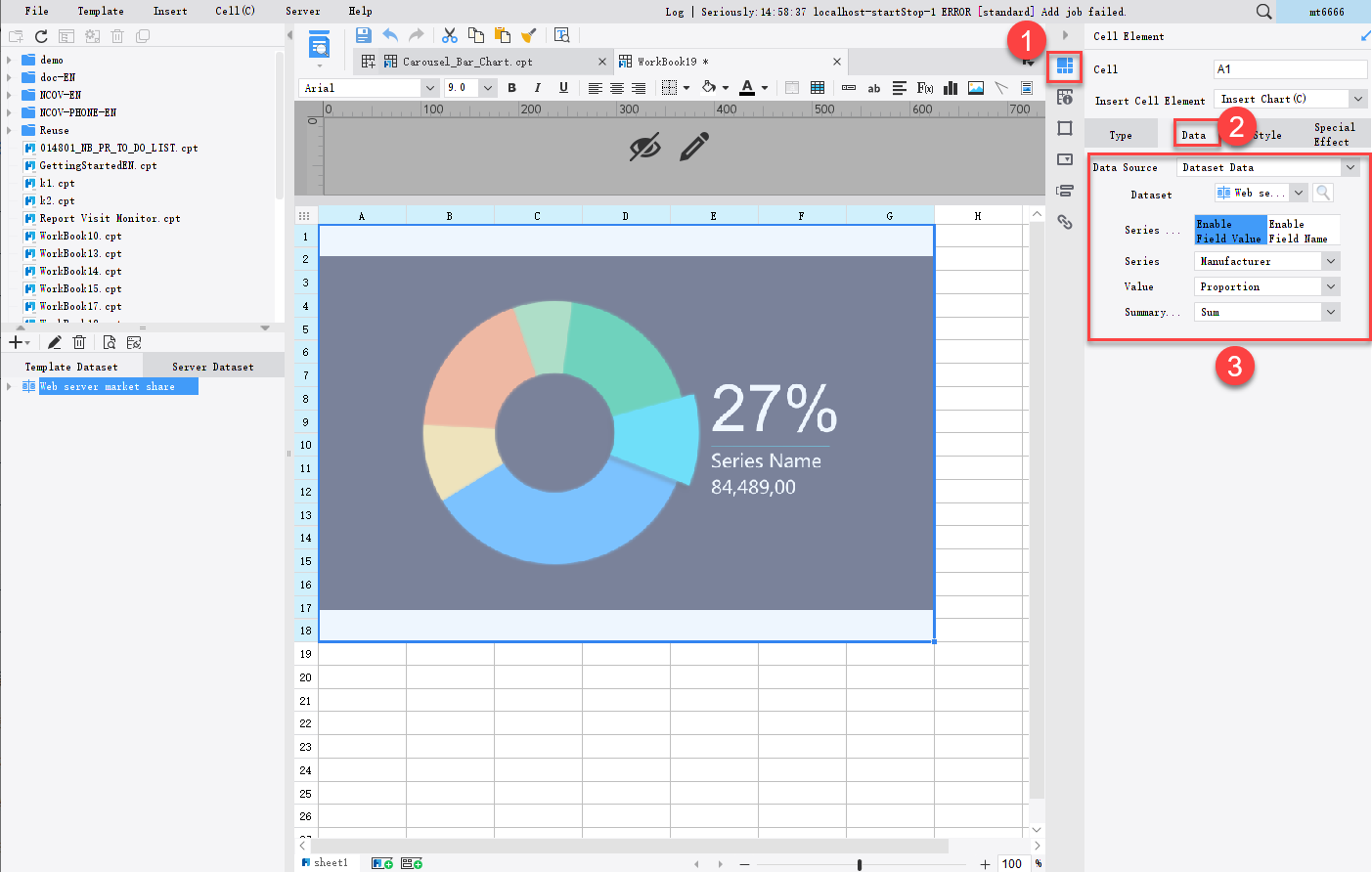This screenshot has width=1372, height=872.
Task: Select Enable Field Name option
Action: [x=1303, y=231]
